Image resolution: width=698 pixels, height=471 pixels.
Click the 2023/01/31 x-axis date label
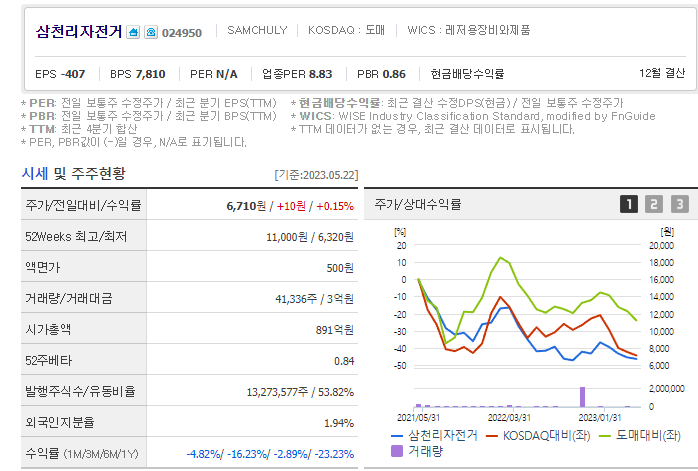pyautogui.click(x=600, y=418)
